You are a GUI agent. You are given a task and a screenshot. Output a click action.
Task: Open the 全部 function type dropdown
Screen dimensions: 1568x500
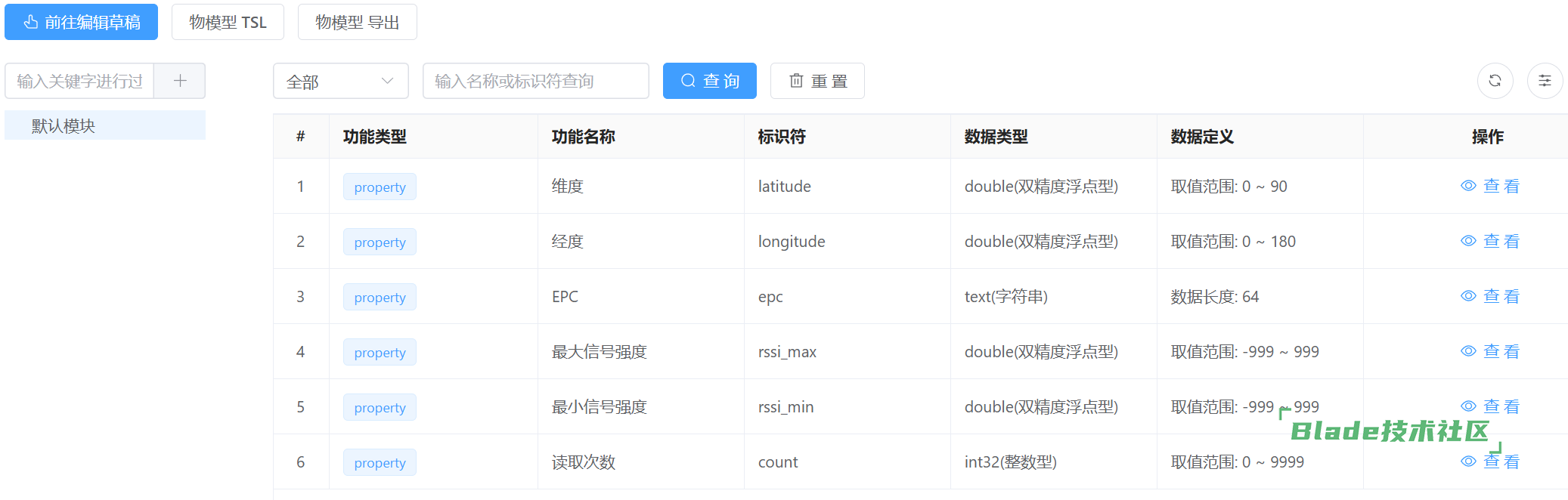coord(340,81)
